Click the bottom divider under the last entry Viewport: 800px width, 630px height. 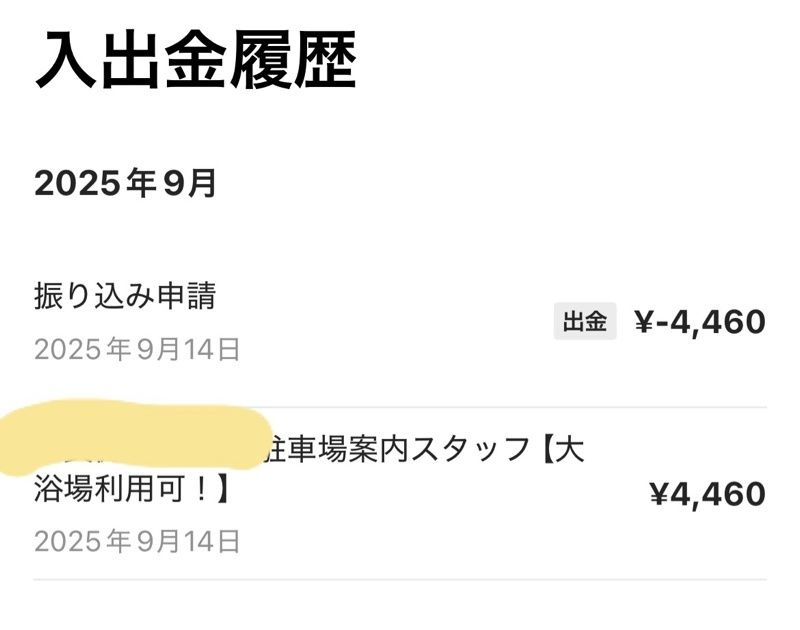tap(400, 579)
